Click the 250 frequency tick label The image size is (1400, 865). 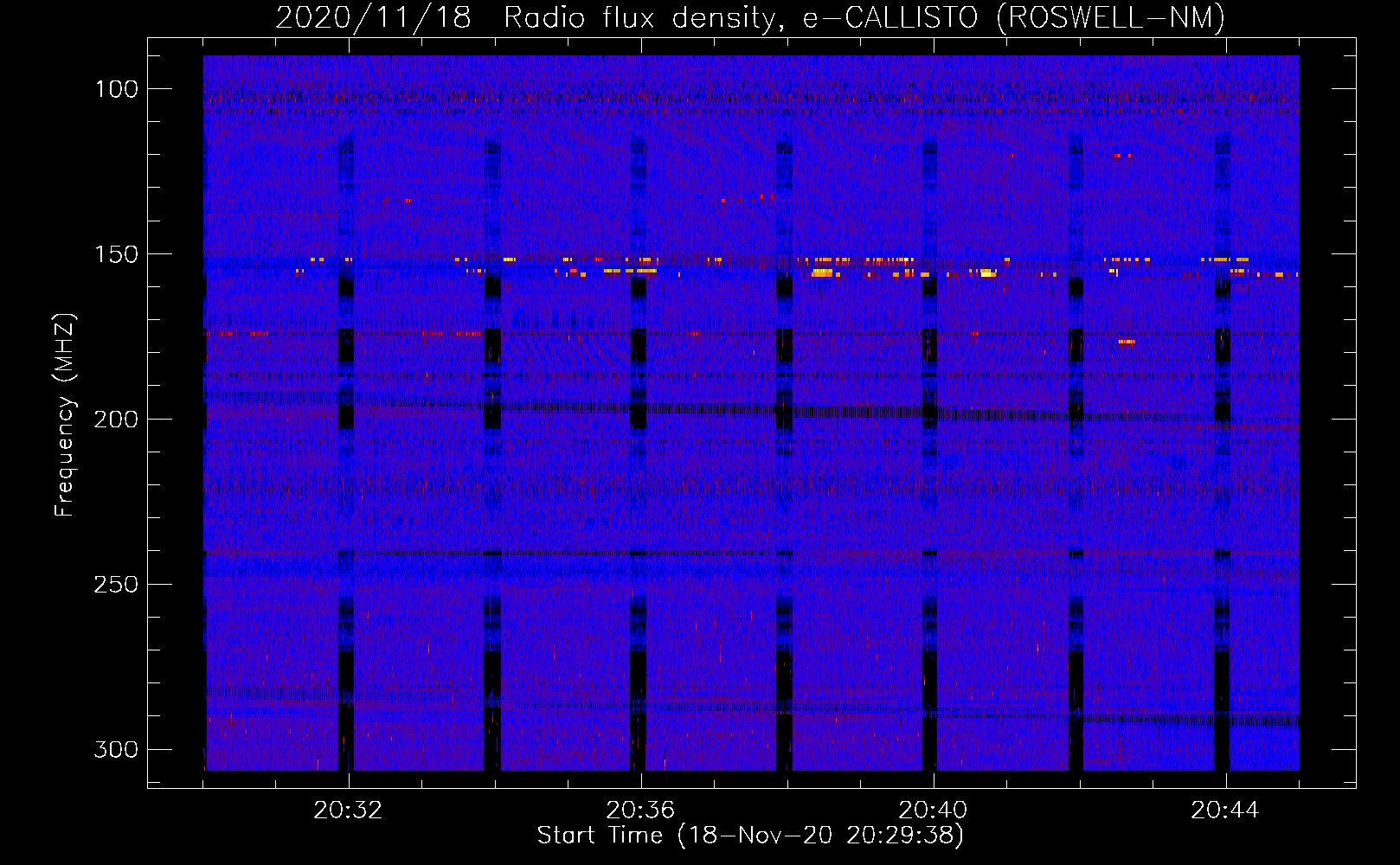click(x=116, y=585)
